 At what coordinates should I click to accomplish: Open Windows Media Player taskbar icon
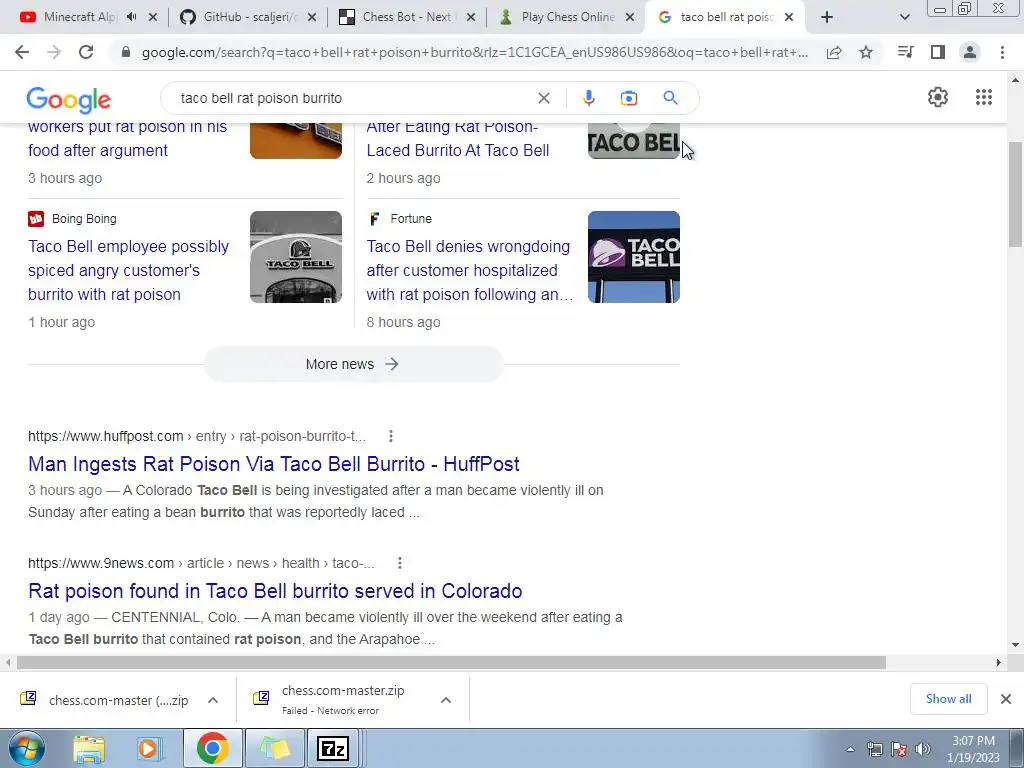(x=149, y=748)
